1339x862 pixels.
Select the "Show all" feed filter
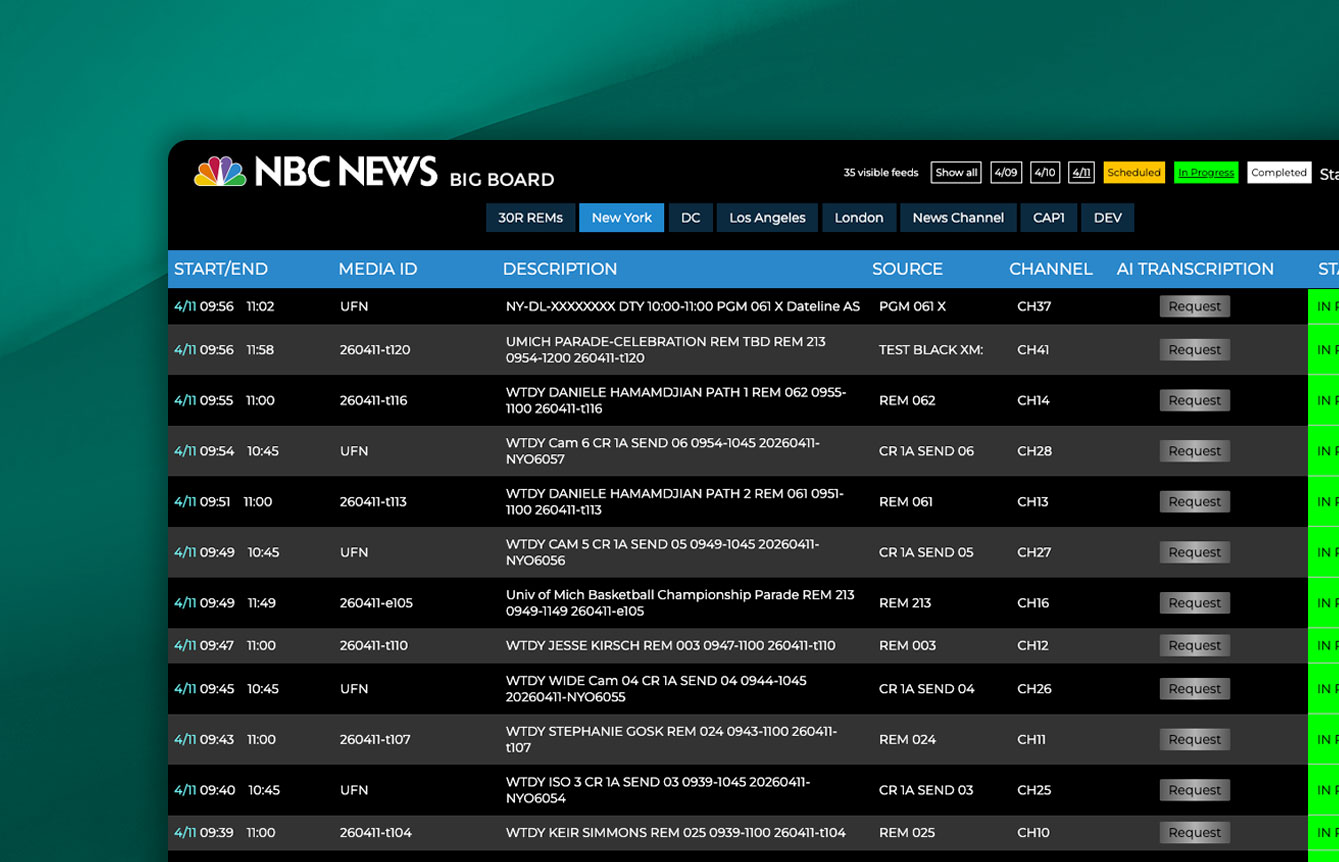point(956,171)
